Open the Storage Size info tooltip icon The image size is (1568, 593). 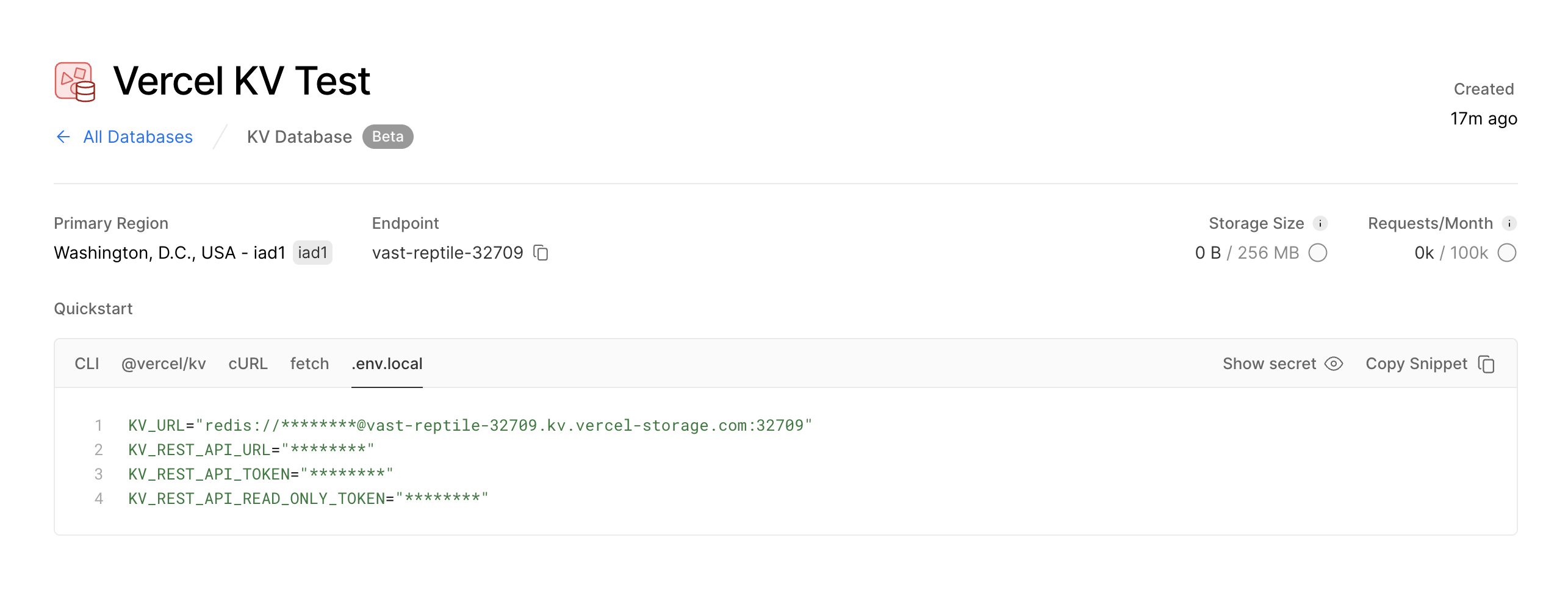pyautogui.click(x=1320, y=223)
